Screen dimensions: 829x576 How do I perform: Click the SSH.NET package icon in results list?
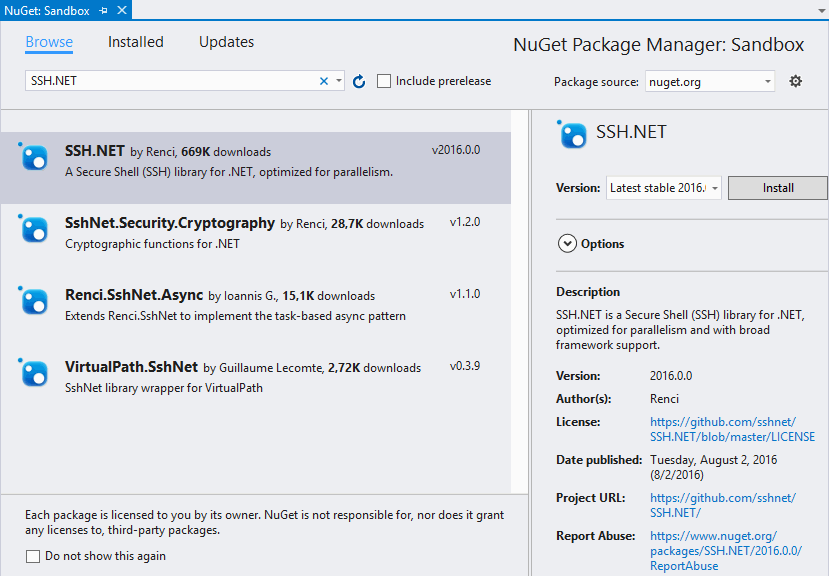pos(34,157)
